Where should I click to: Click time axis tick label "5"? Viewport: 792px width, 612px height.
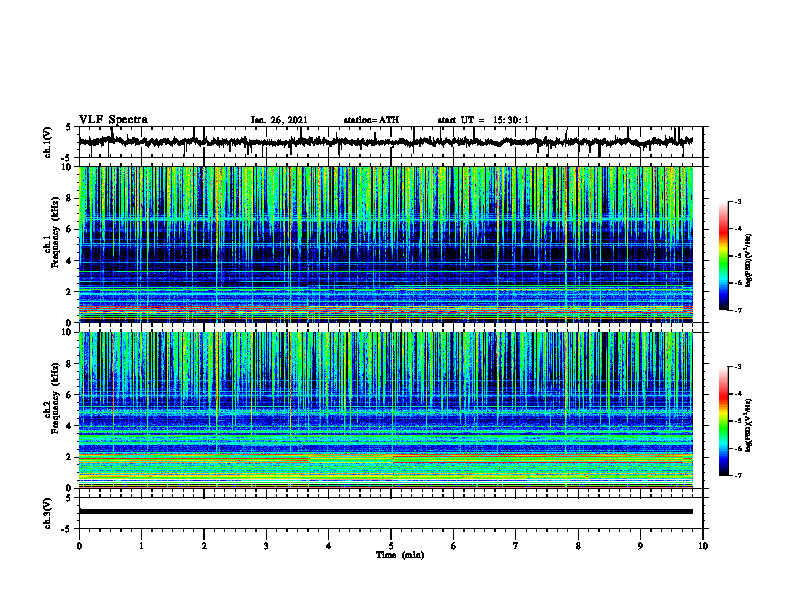coord(391,546)
